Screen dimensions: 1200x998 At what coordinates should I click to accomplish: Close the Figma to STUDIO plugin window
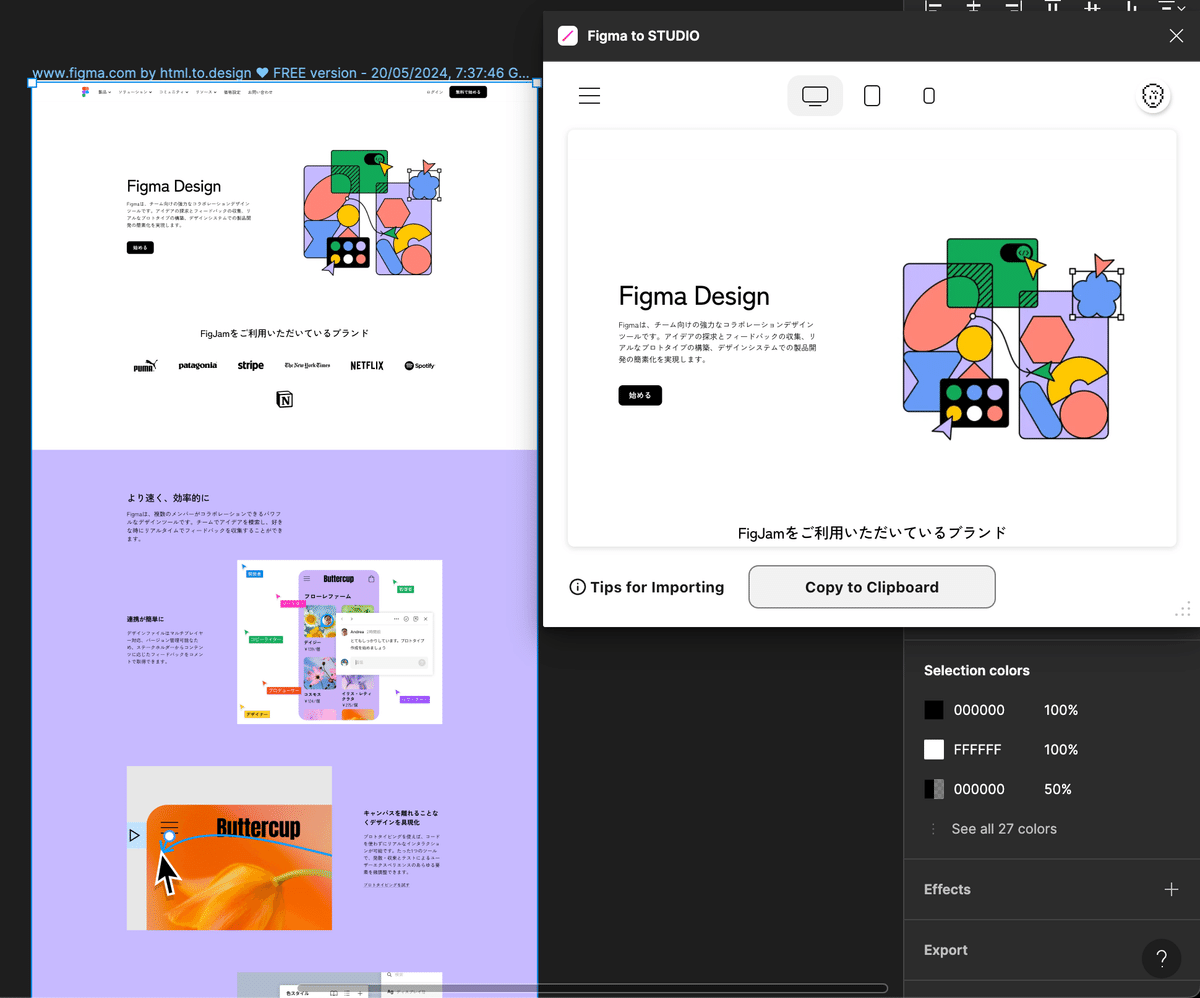(x=1176, y=36)
